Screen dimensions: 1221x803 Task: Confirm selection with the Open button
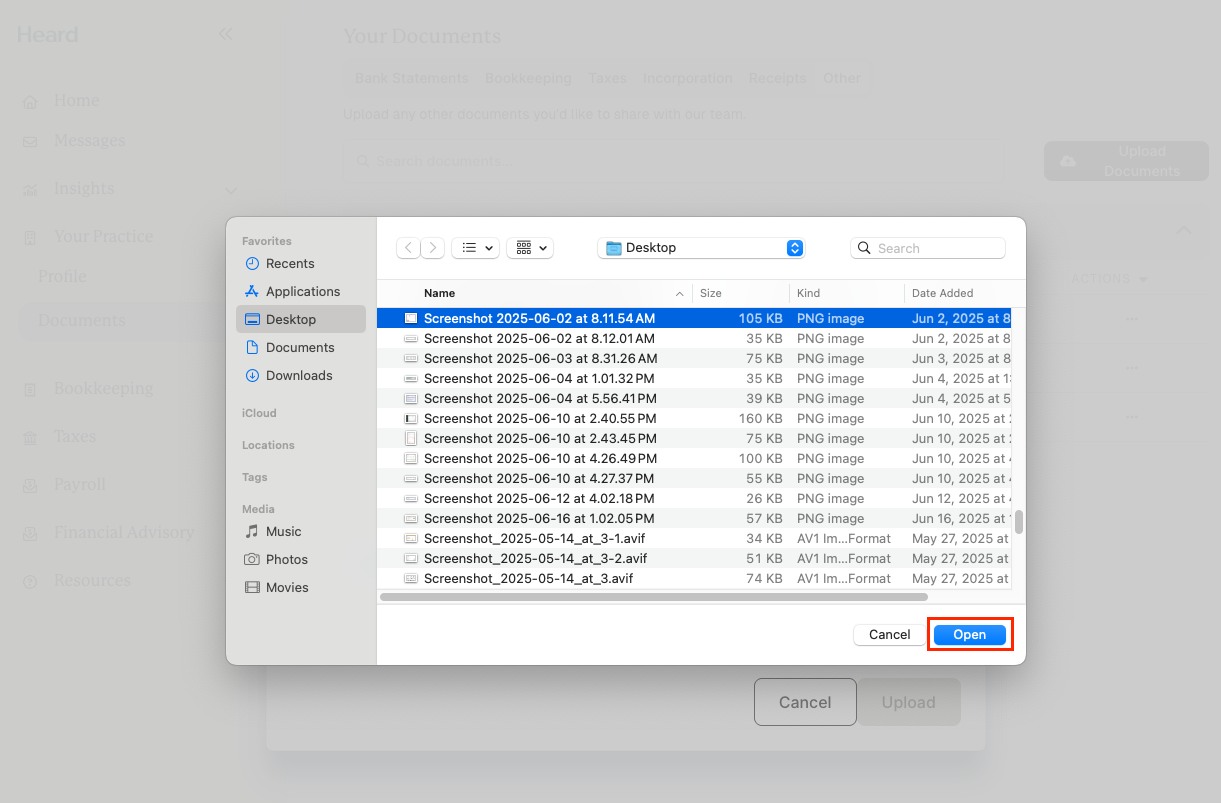[968, 634]
